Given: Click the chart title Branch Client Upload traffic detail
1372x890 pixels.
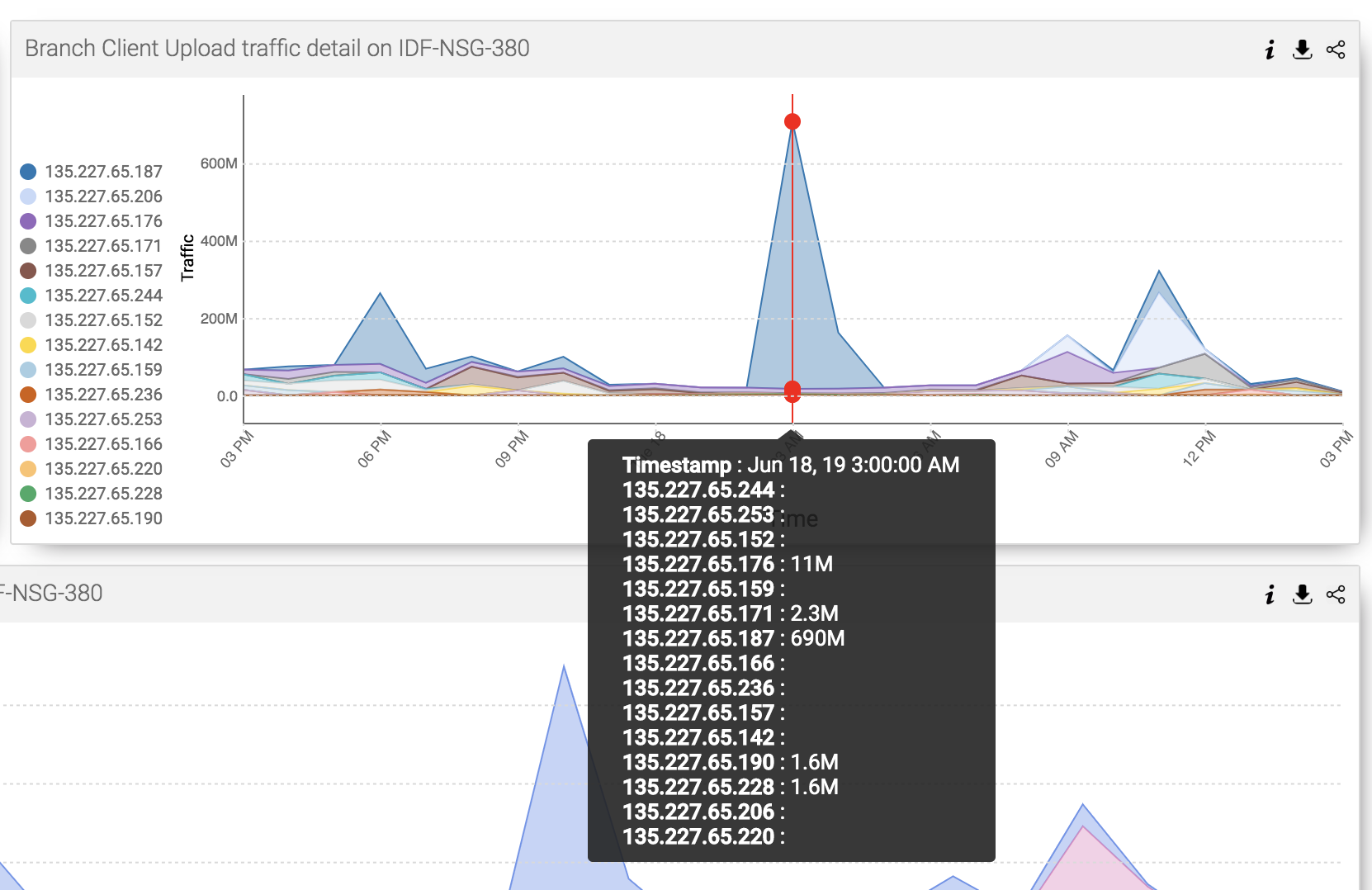Looking at the screenshot, I should (278, 48).
